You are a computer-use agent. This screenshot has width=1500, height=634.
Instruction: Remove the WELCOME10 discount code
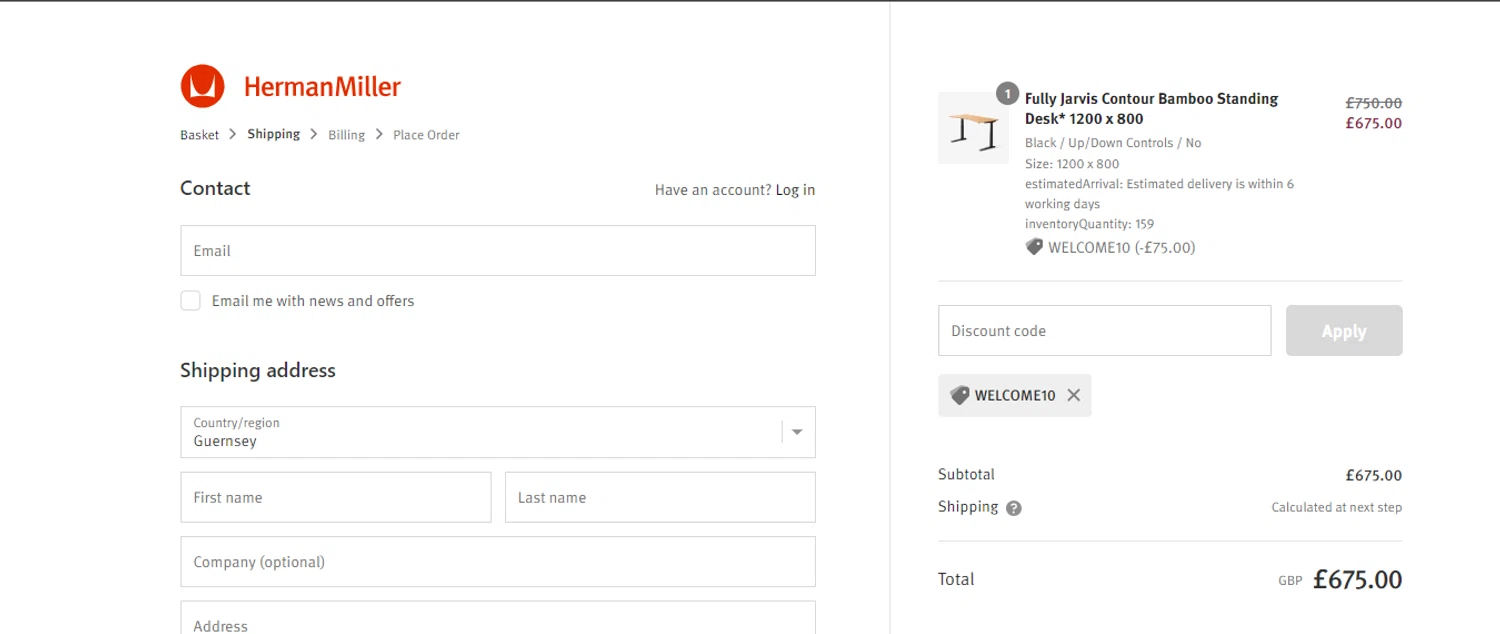1073,395
